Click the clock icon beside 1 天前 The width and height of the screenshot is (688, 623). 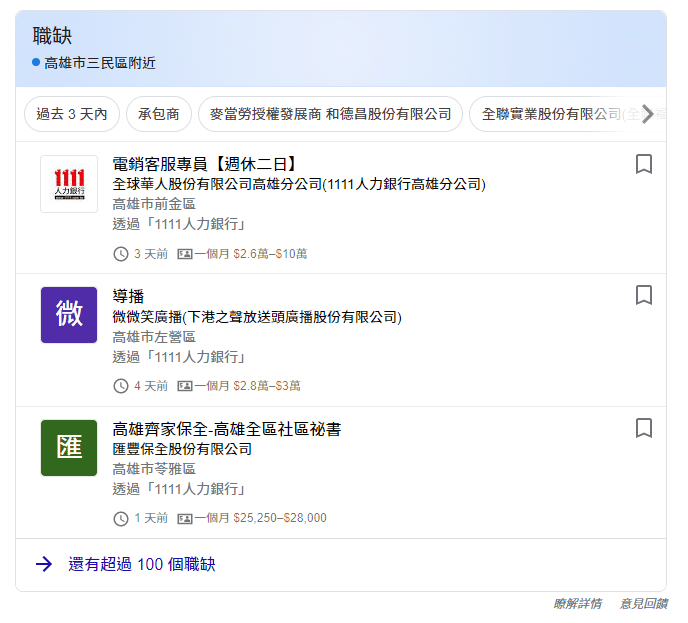[121, 519]
